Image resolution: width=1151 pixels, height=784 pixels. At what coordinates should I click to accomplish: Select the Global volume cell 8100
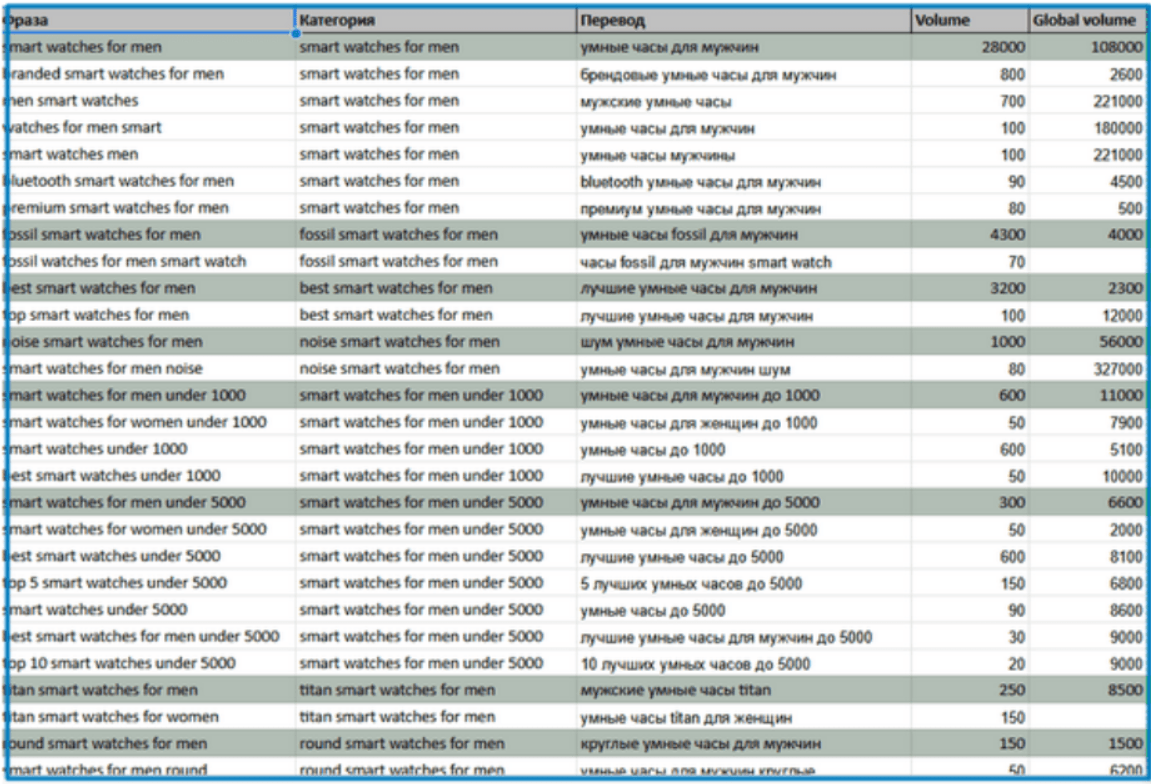point(1086,556)
